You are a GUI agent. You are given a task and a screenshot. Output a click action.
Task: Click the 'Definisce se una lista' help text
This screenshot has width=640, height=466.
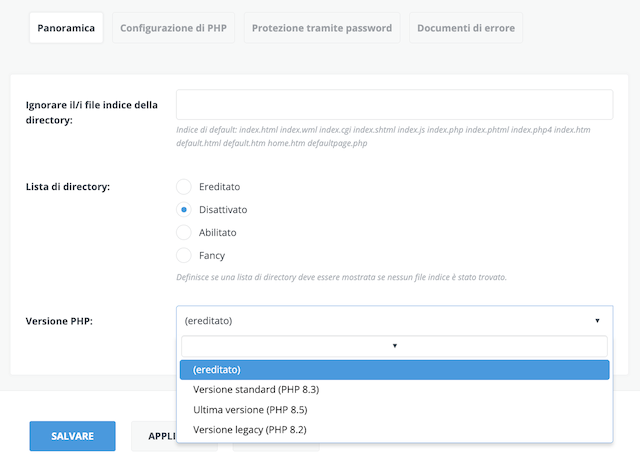point(341,277)
